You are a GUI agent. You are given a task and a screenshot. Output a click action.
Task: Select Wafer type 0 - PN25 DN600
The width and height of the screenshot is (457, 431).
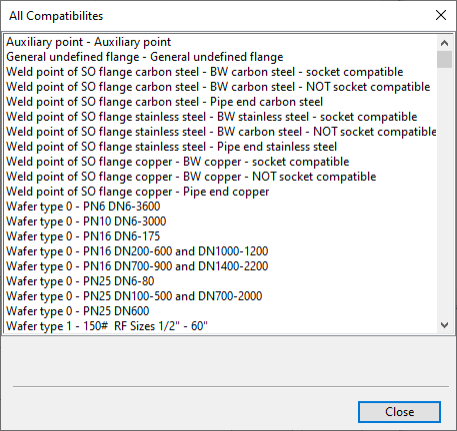[77, 311]
